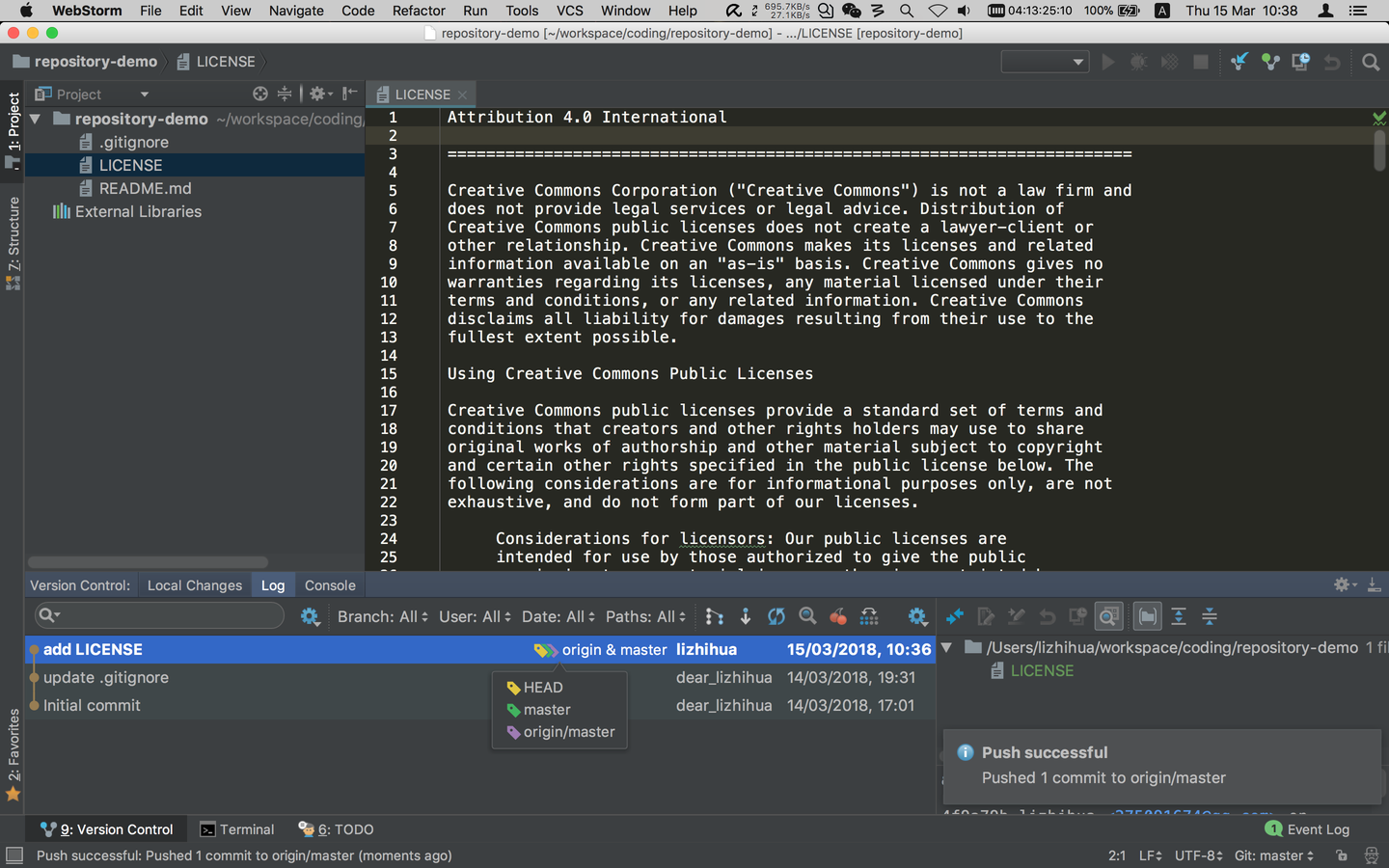This screenshot has width=1389, height=868.
Task: Open the Find in log search icon
Action: coord(806,616)
